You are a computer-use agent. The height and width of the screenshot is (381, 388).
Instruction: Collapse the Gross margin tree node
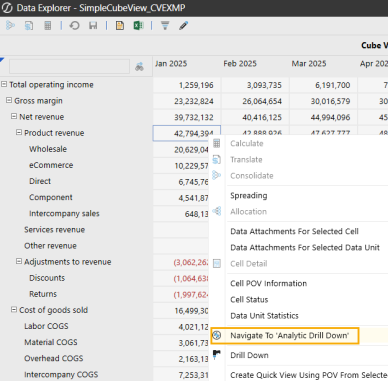(x=9, y=100)
